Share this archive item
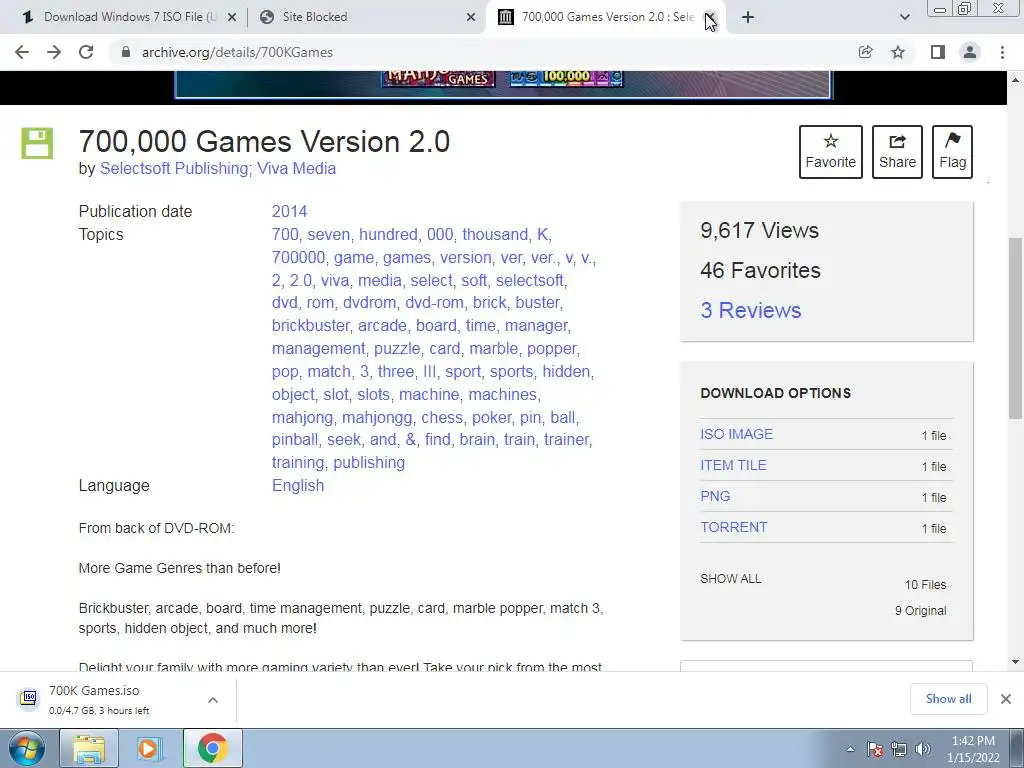This screenshot has width=1024, height=768. [x=897, y=152]
